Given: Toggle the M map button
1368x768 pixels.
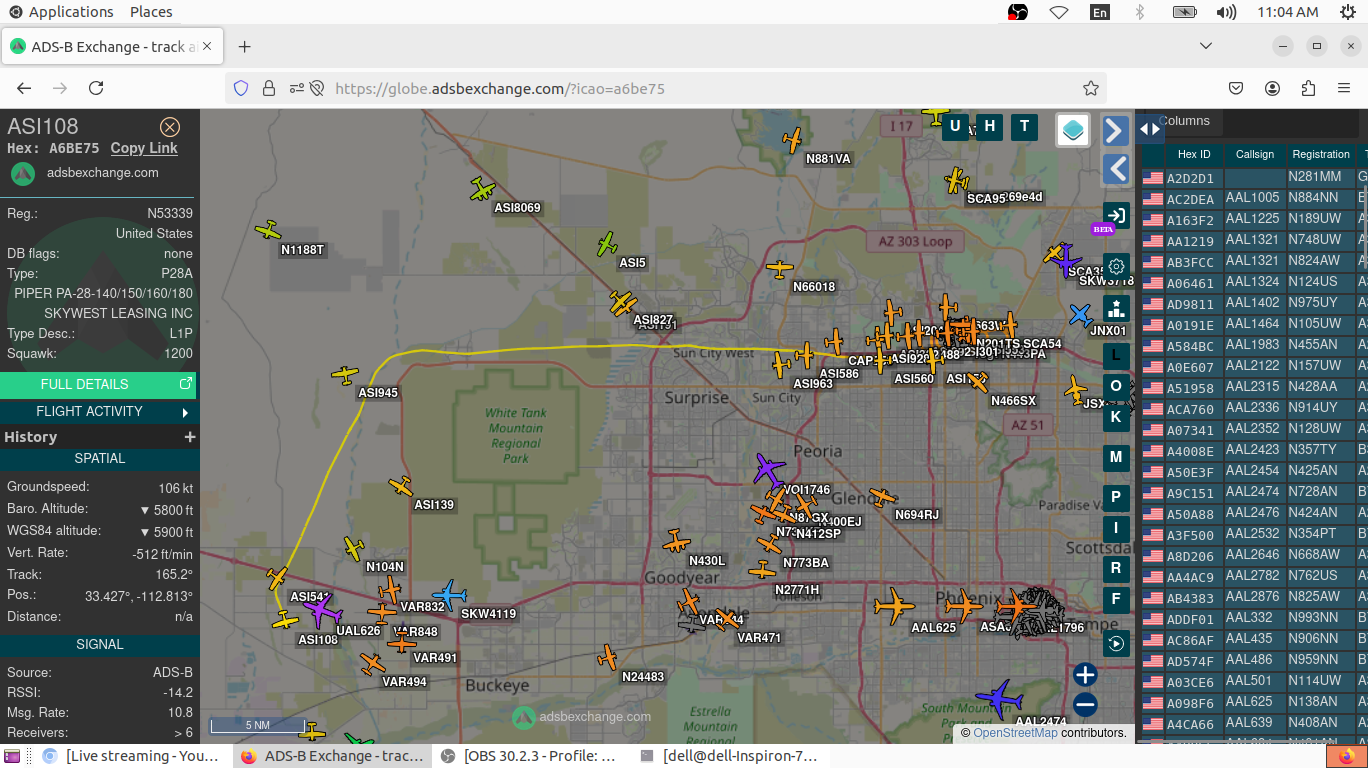Looking at the screenshot, I should pyautogui.click(x=1116, y=457).
